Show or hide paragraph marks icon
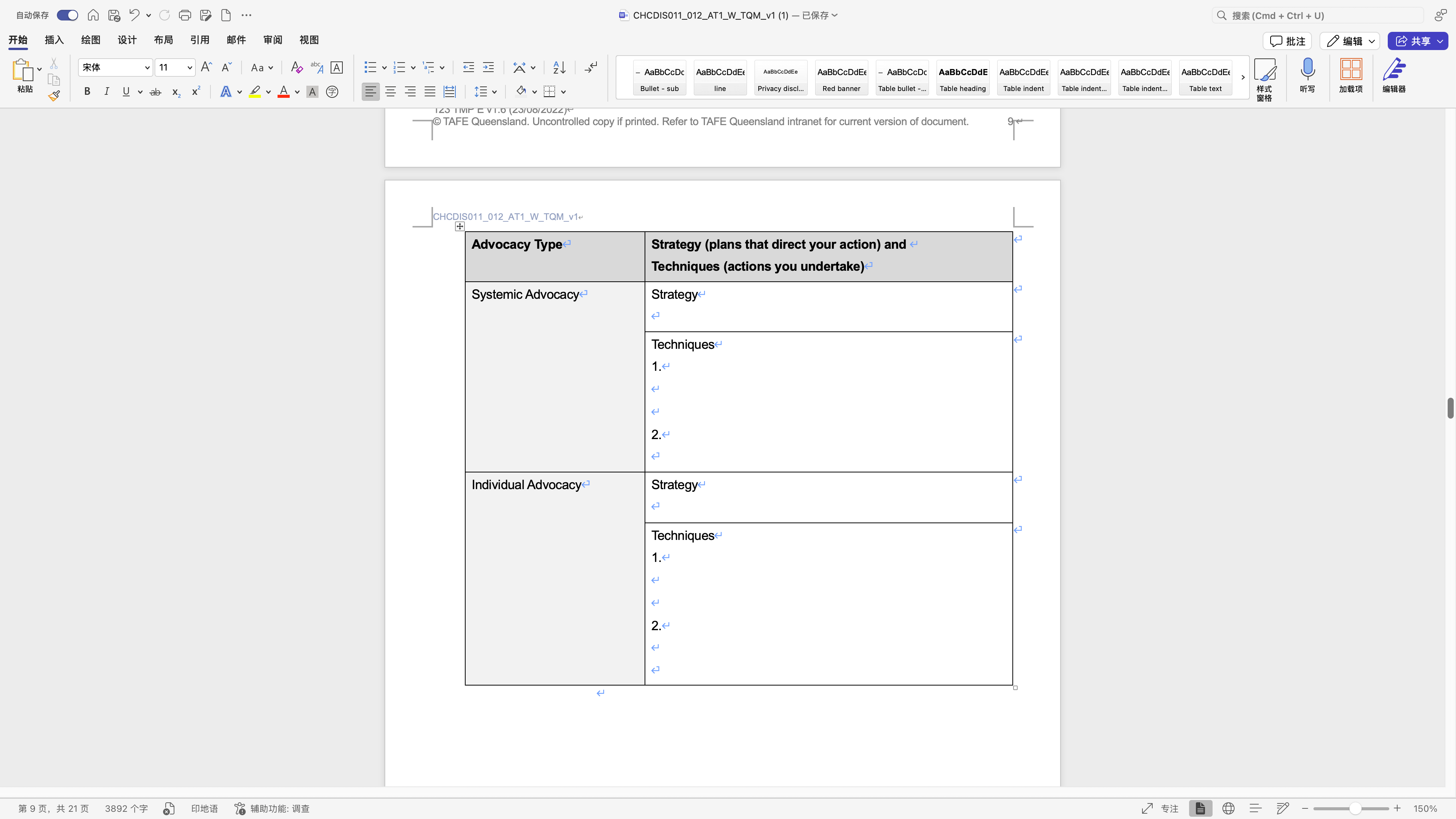The height and width of the screenshot is (819, 1456). 591,68
